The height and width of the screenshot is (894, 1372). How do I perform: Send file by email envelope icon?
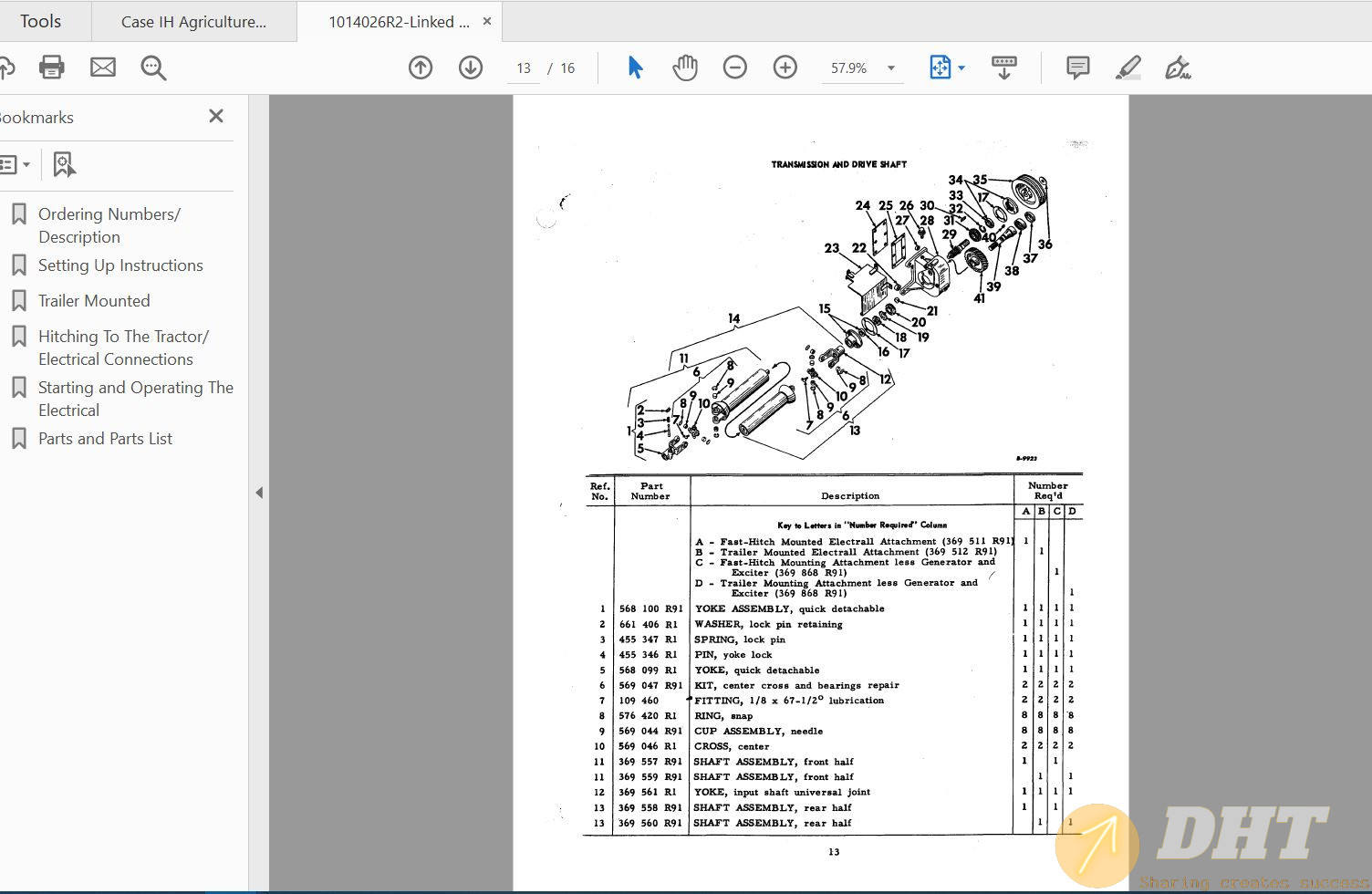click(103, 68)
